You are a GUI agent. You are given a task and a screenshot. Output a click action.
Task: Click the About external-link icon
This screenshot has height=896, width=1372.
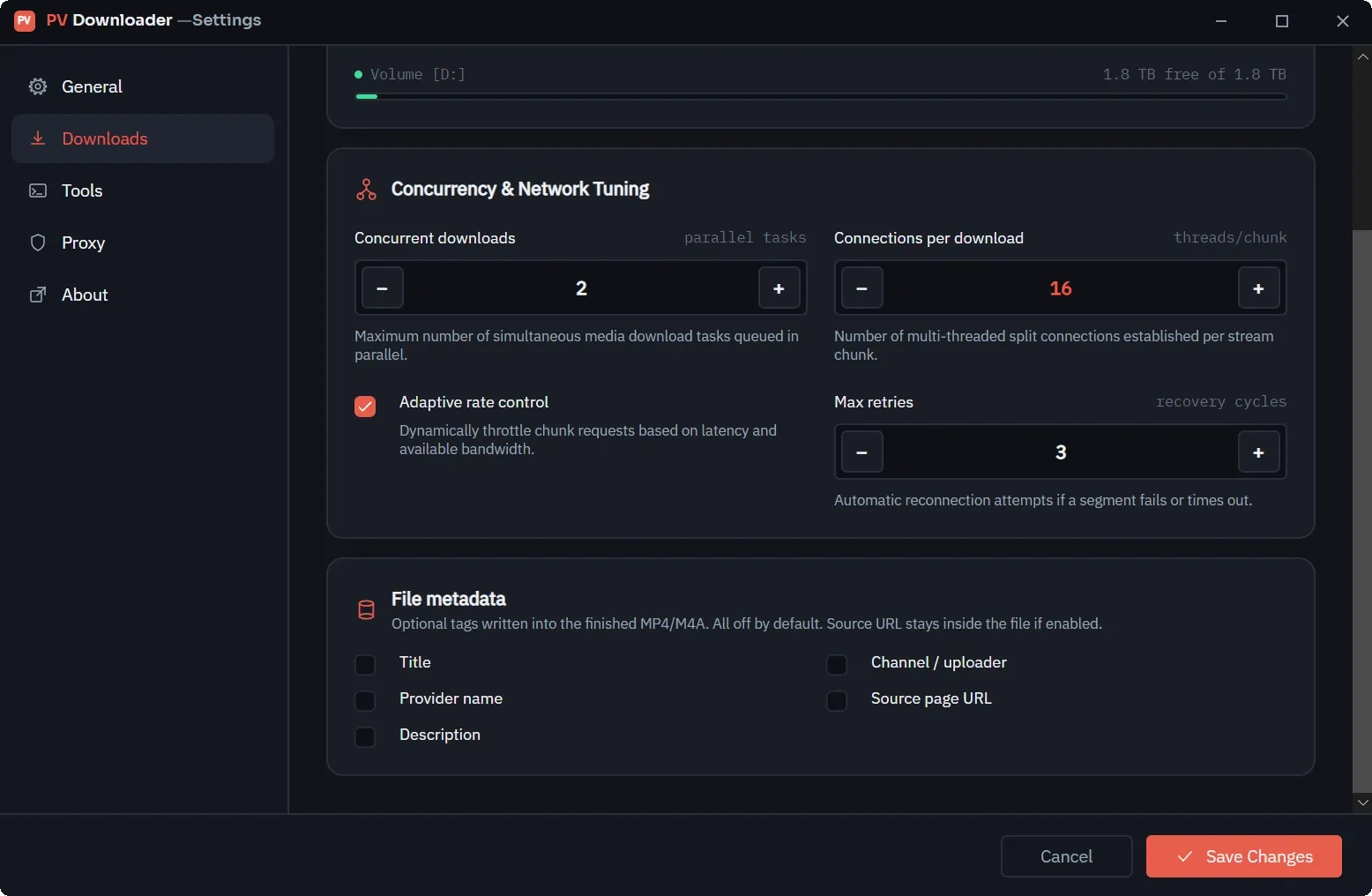point(38,295)
